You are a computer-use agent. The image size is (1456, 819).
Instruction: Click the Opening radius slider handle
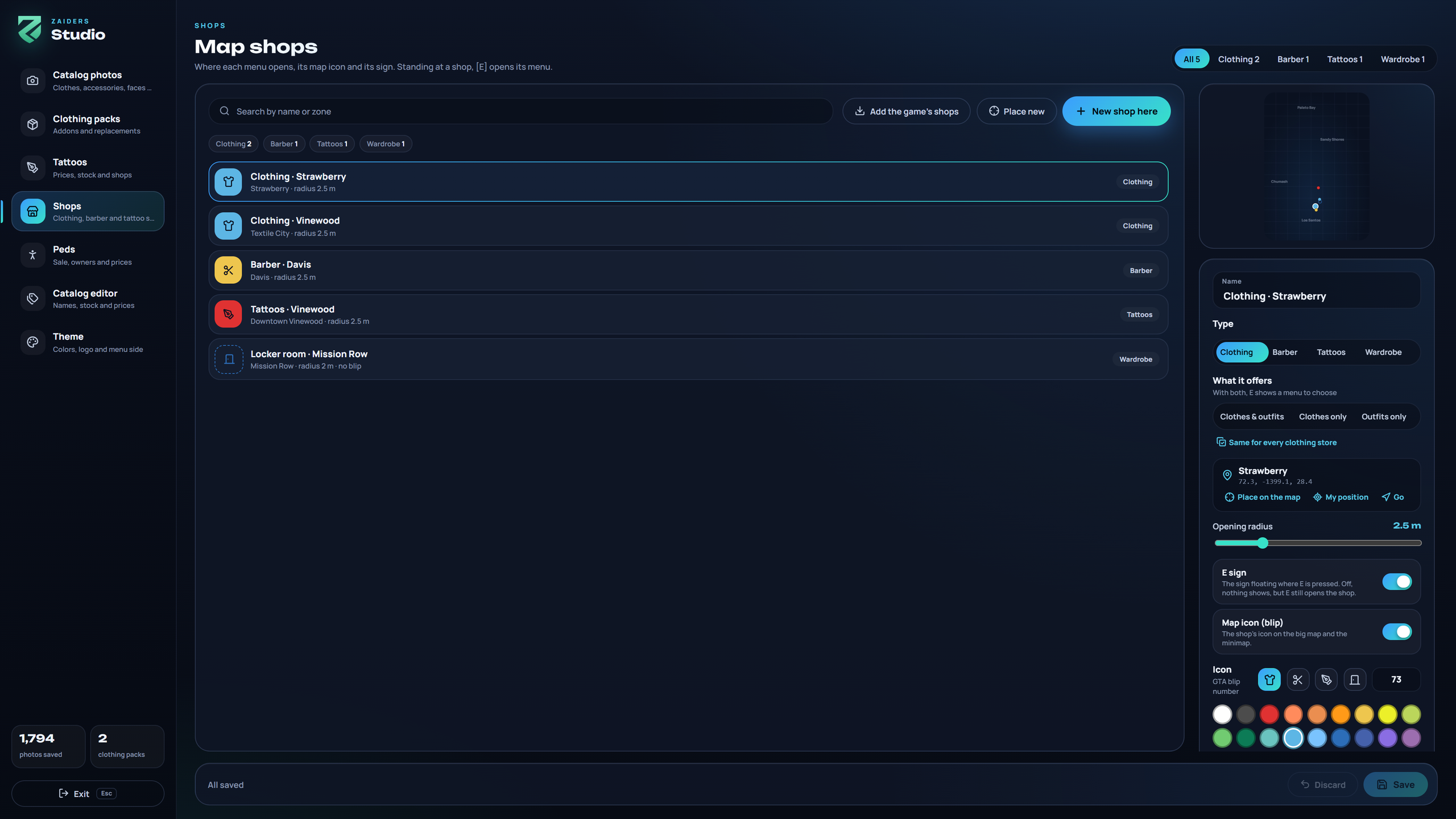(x=1263, y=543)
